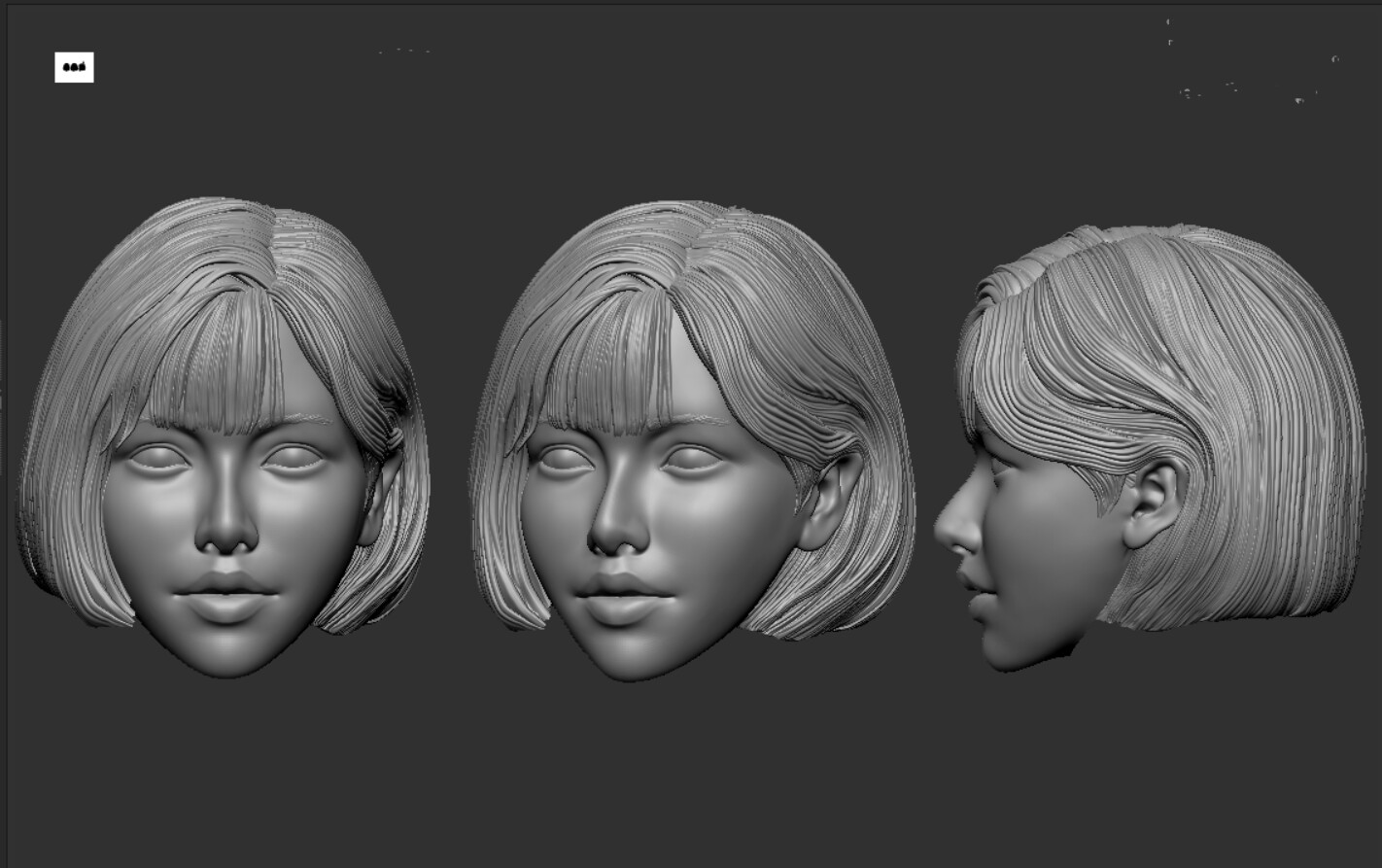Click the white three-heads thumbnail in the top-left
This screenshot has width=1382, height=868.
tap(74, 67)
